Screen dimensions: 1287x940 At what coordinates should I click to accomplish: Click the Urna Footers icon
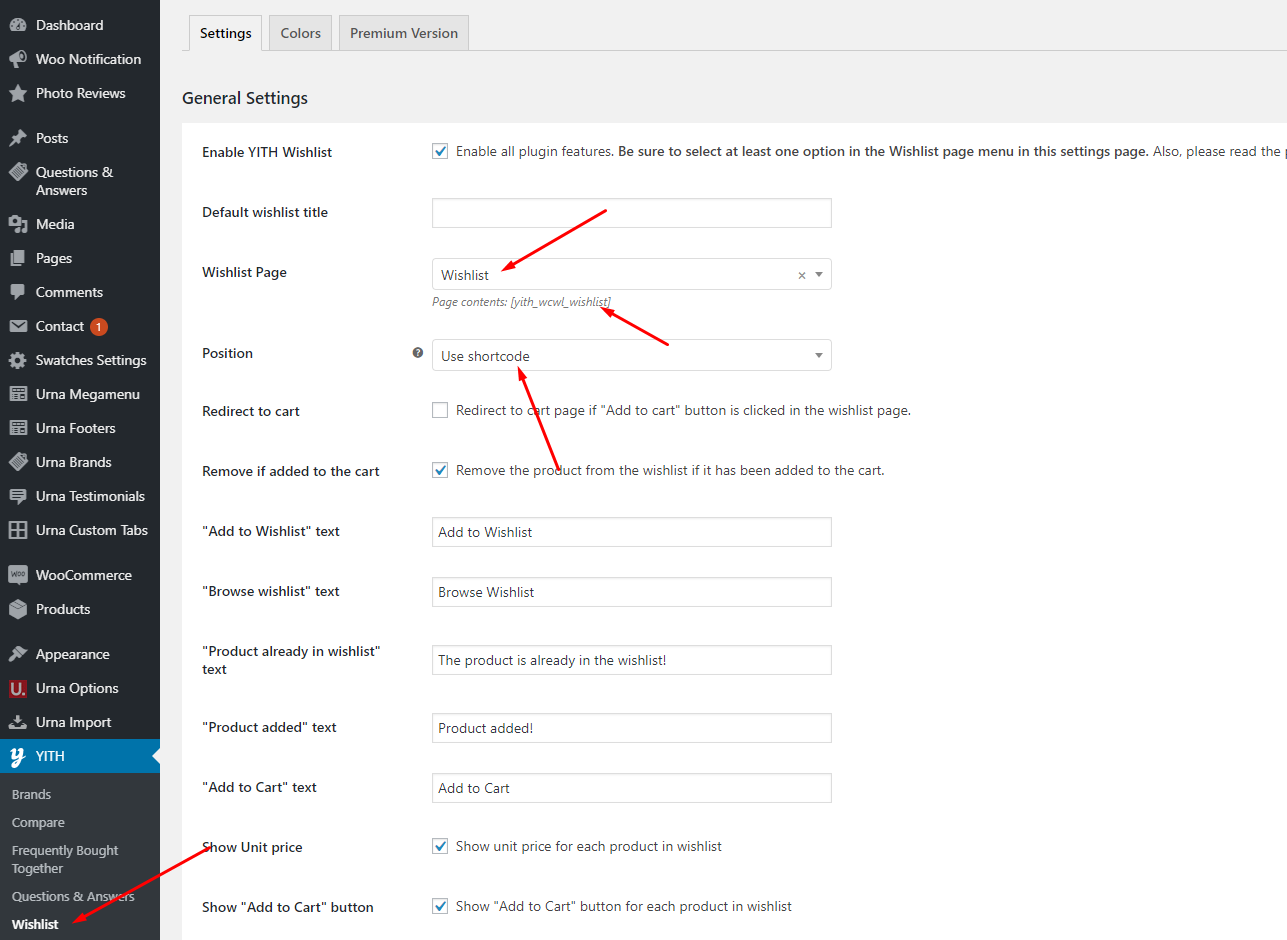click(x=18, y=428)
